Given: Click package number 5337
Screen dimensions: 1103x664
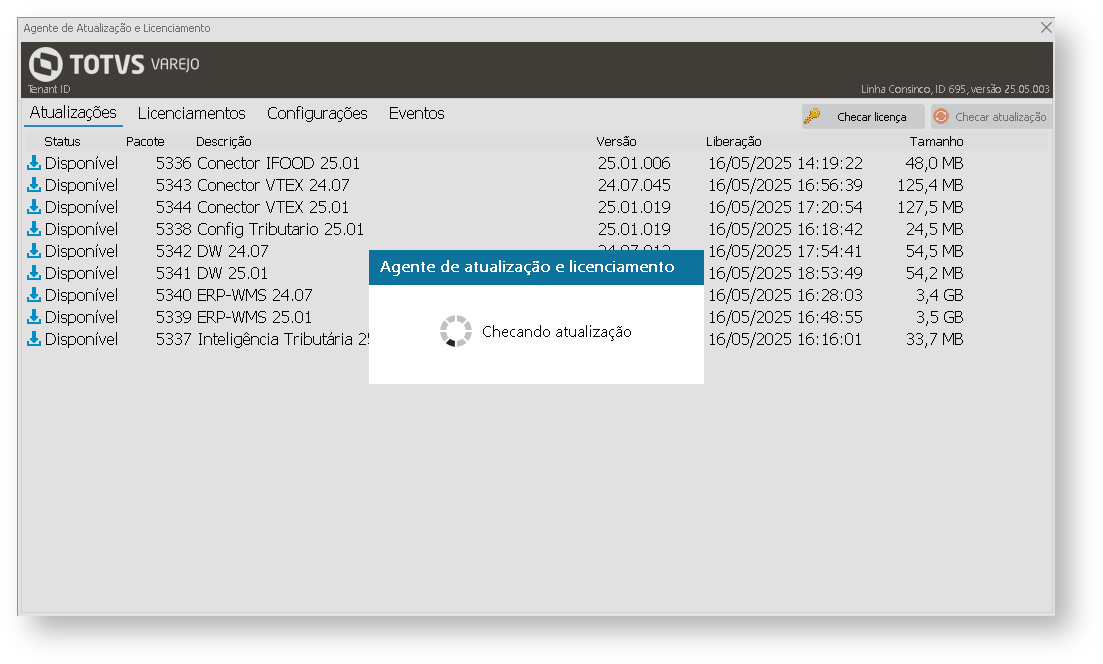Looking at the screenshot, I should (173, 339).
